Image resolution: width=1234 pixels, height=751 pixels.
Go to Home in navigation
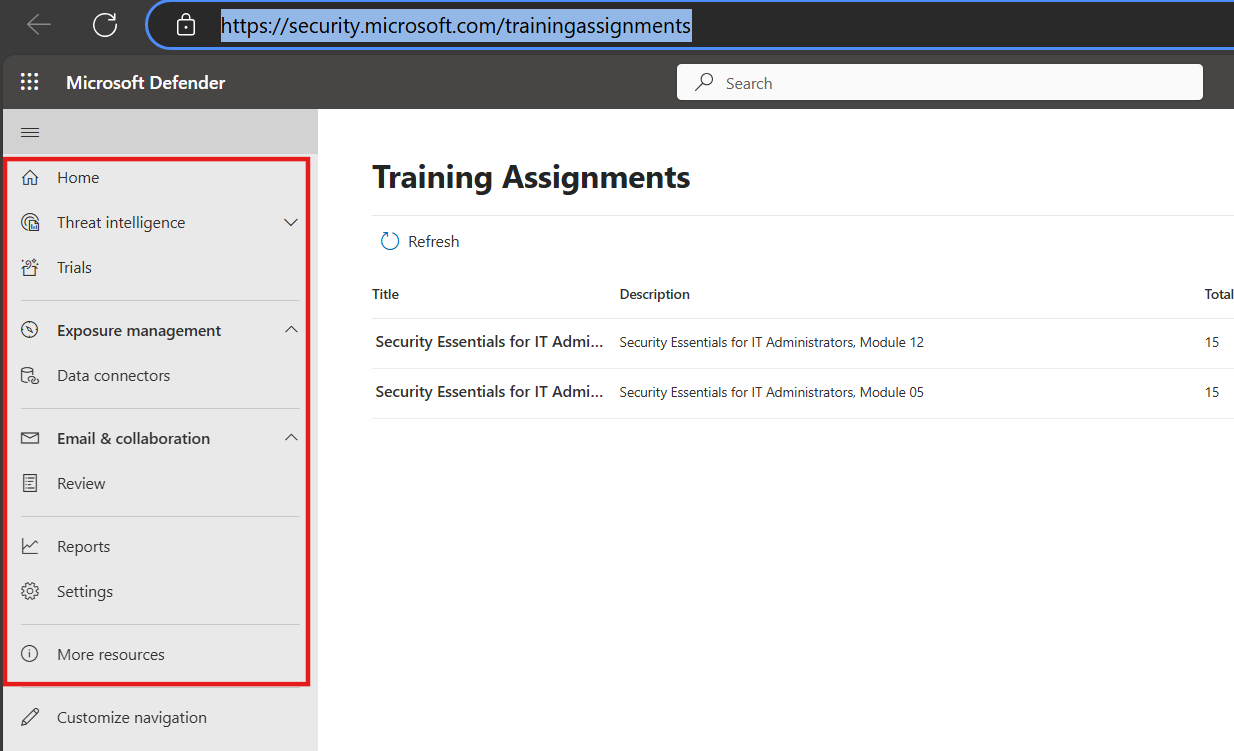tap(78, 178)
